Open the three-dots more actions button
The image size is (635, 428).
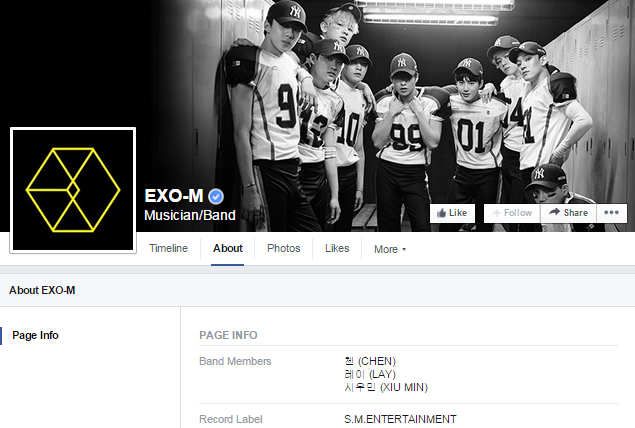612,213
